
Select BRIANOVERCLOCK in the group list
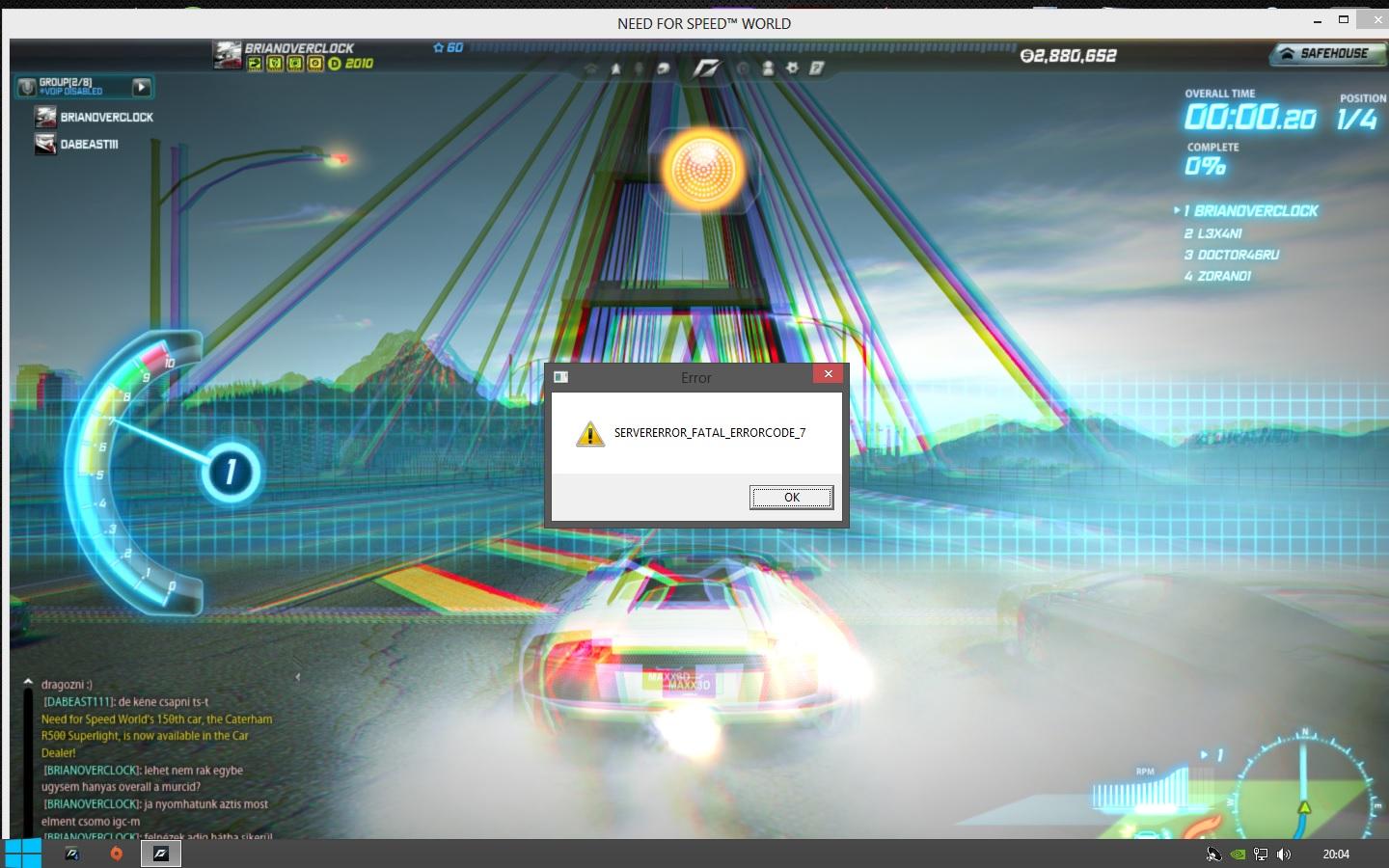point(95,118)
